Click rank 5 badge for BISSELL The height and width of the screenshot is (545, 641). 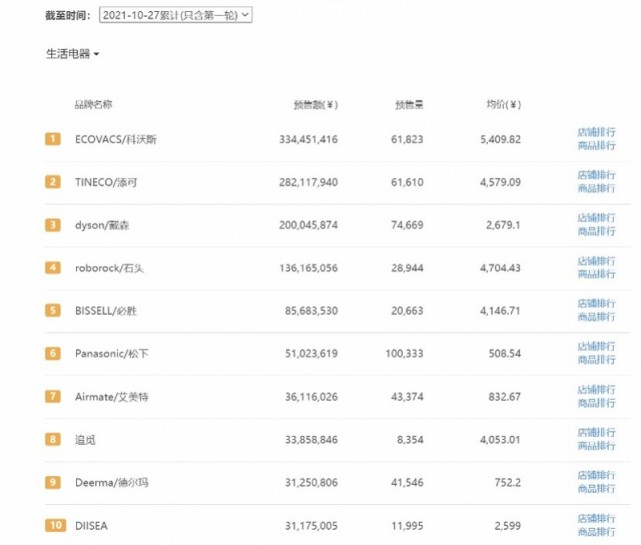coord(53,310)
